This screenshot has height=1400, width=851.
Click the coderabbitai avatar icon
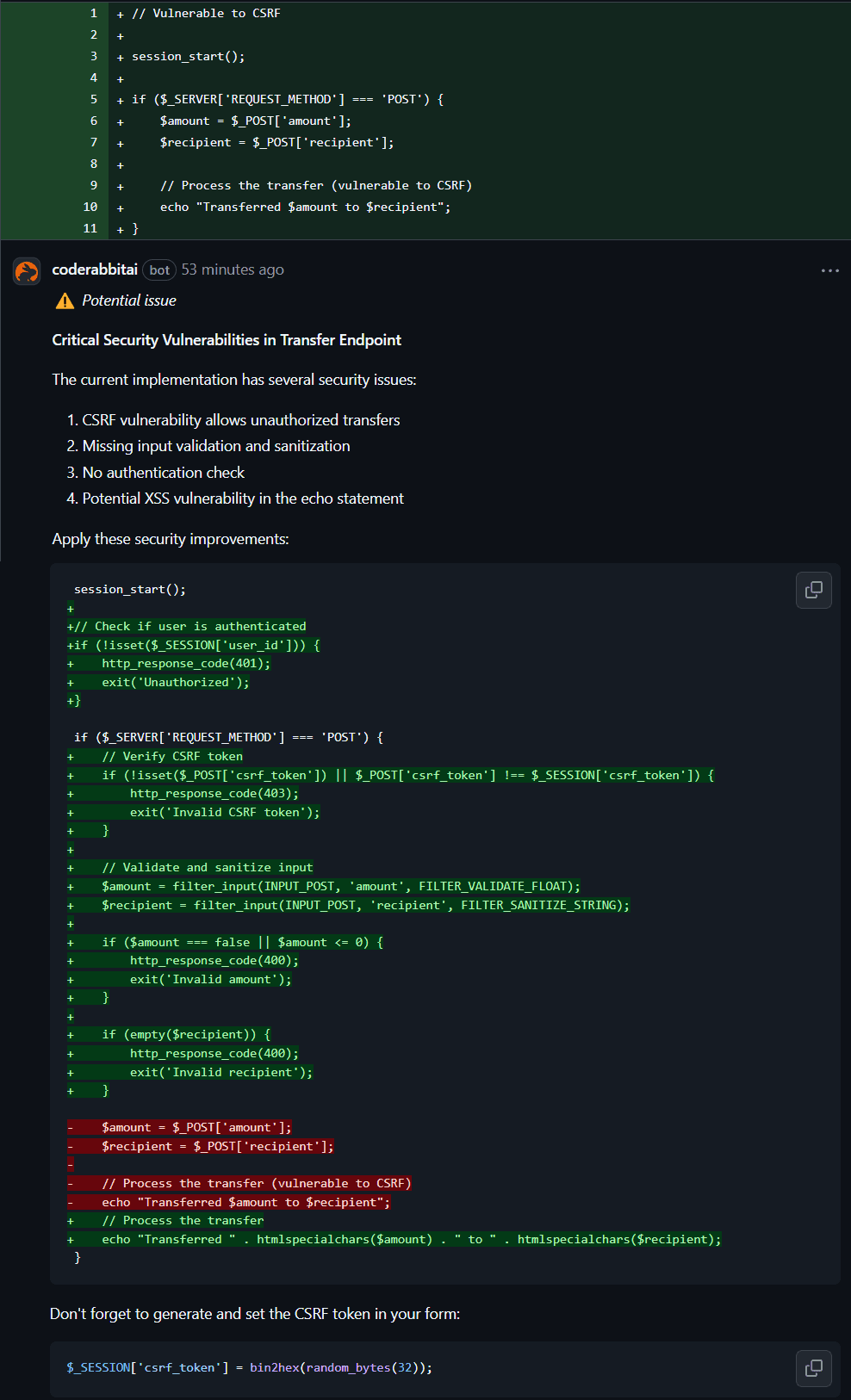click(27, 271)
